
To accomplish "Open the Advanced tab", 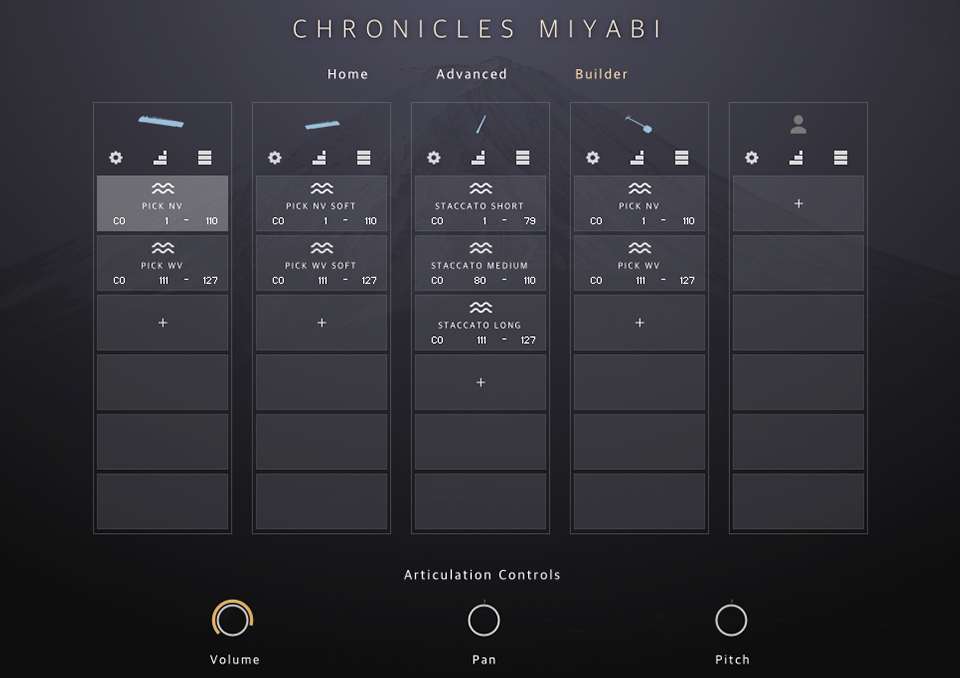I will (x=472, y=74).
